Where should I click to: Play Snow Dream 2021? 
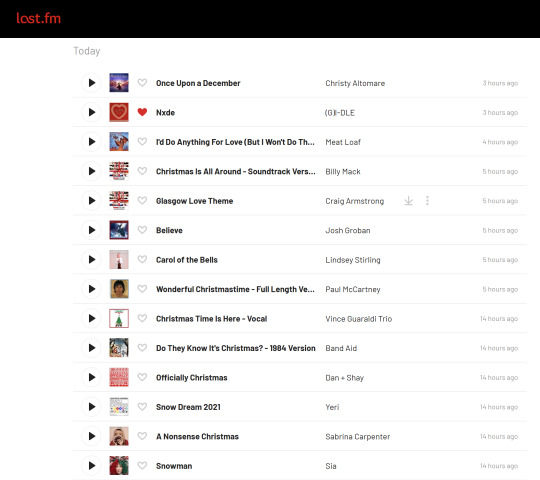click(x=91, y=407)
